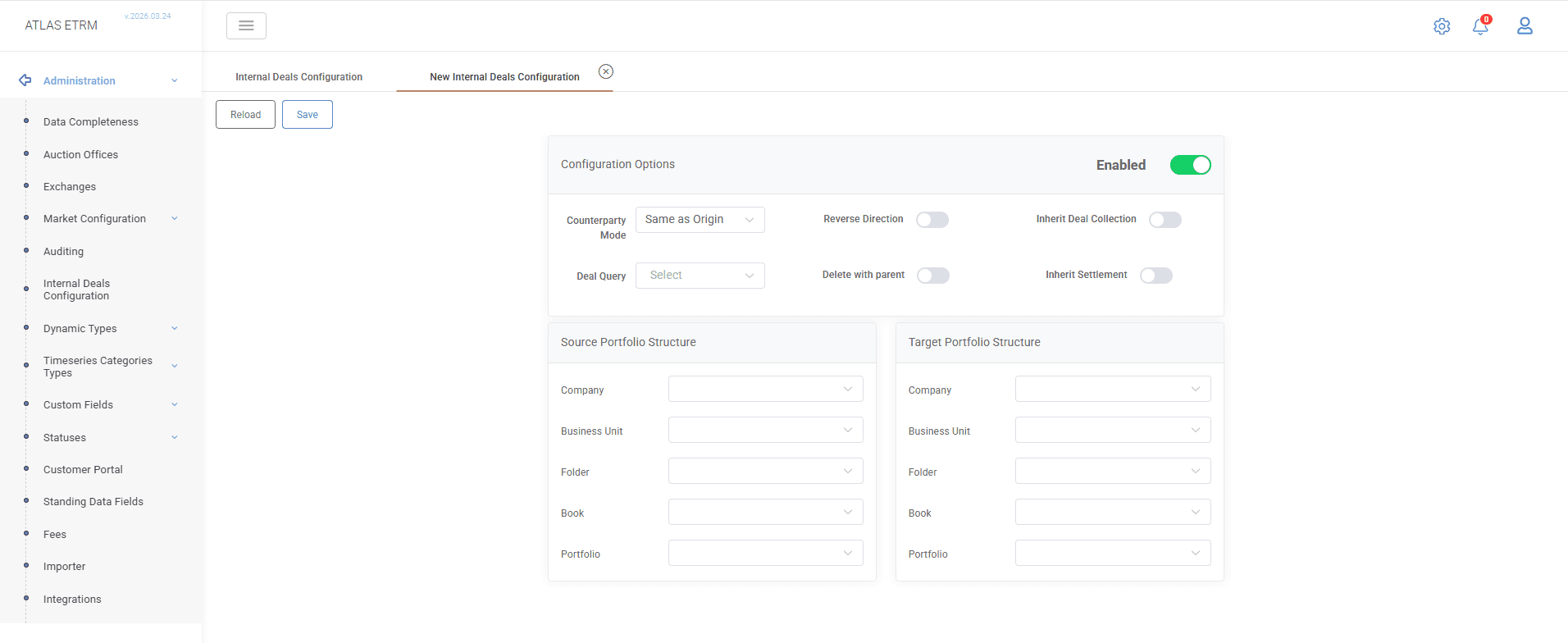This screenshot has width=1568, height=643.
Task: Click the Market Configuration label
Action: tap(94, 219)
